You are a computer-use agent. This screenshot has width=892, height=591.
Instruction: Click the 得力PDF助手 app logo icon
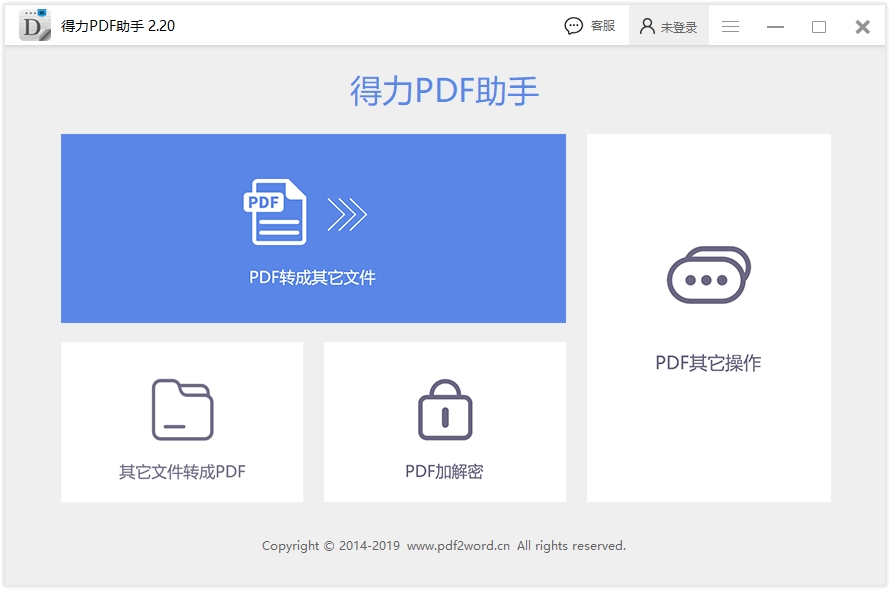click(35, 25)
